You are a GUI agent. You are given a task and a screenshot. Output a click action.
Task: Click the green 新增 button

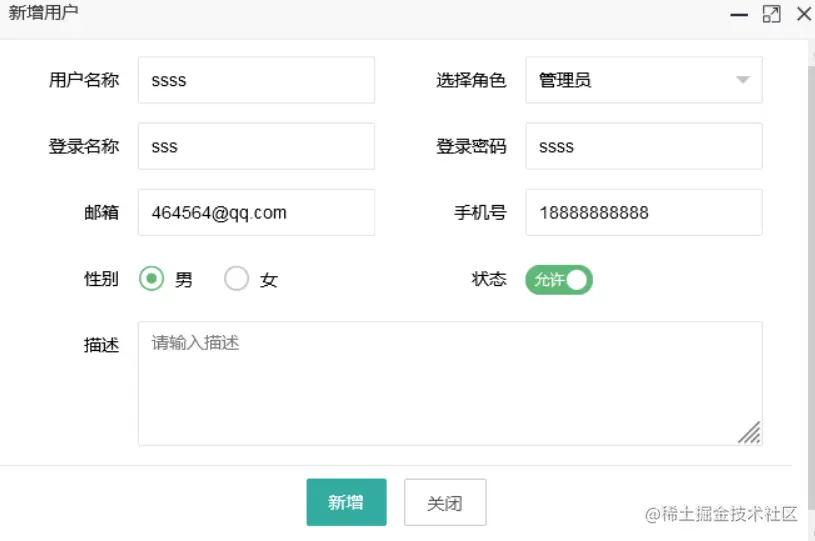(x=346, y=502)
